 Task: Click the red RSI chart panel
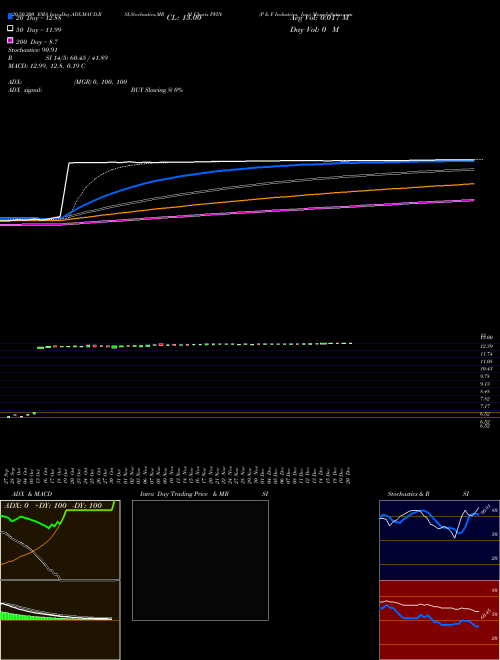point(439,620)
